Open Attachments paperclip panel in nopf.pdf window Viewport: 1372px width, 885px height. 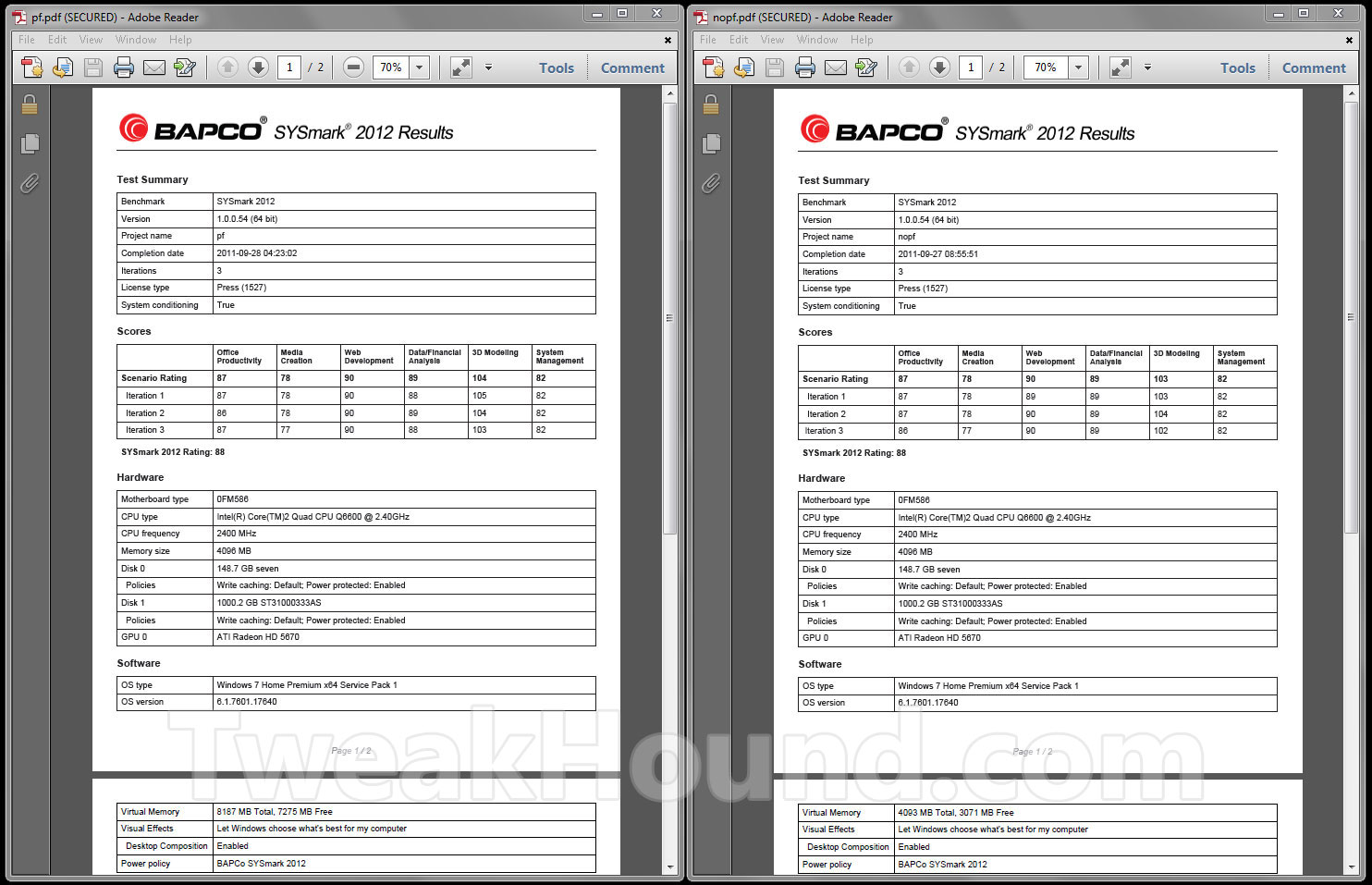click(x=711, y=183)
